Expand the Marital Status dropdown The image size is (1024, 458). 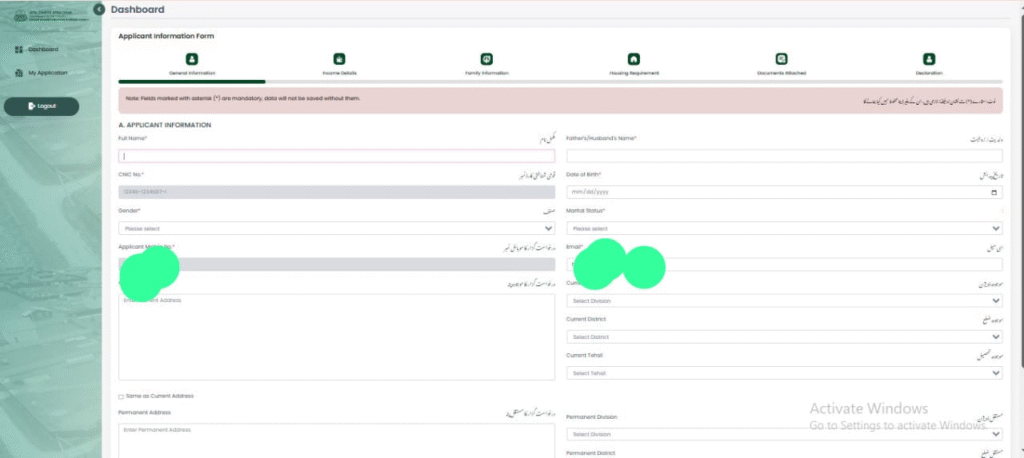(784, 228)
